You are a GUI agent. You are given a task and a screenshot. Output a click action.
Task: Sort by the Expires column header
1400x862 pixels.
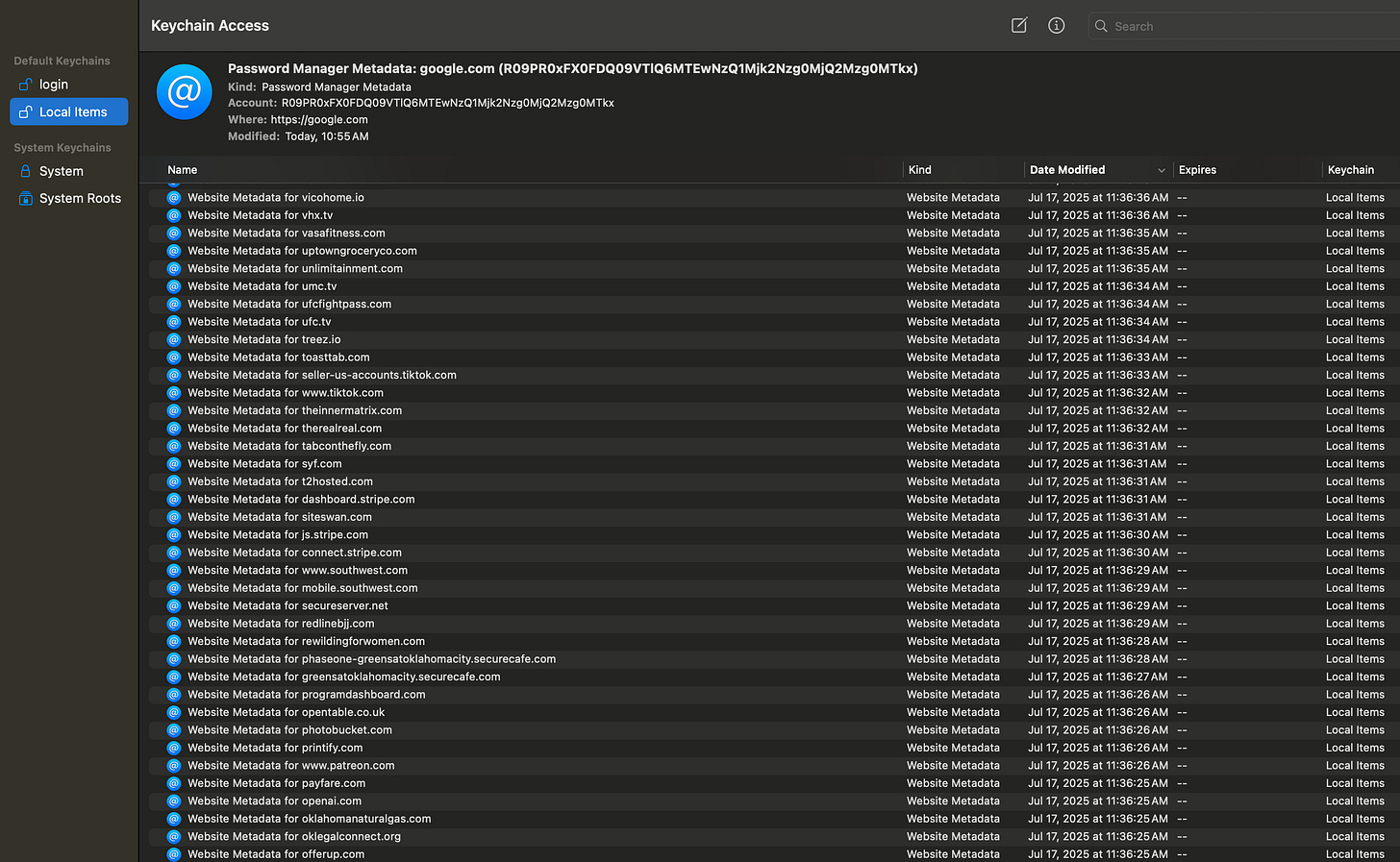[x=1197, y=170]
